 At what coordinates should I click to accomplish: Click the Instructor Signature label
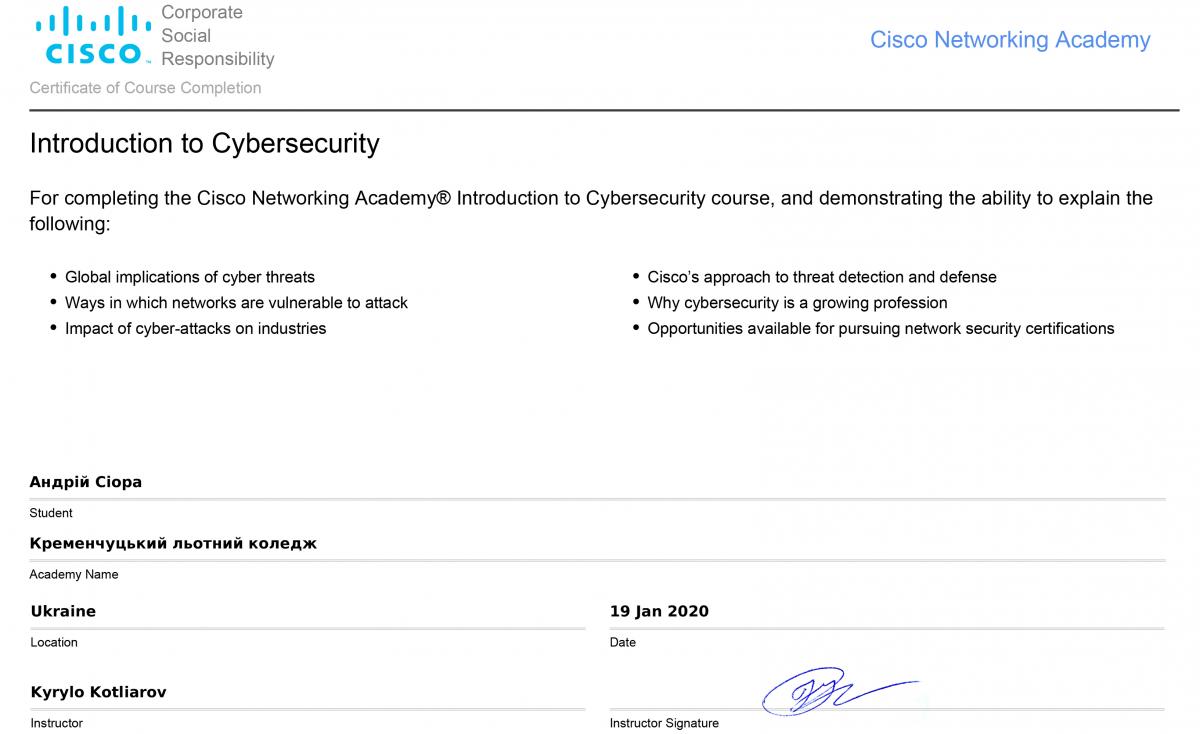click(x=664, y=723)
